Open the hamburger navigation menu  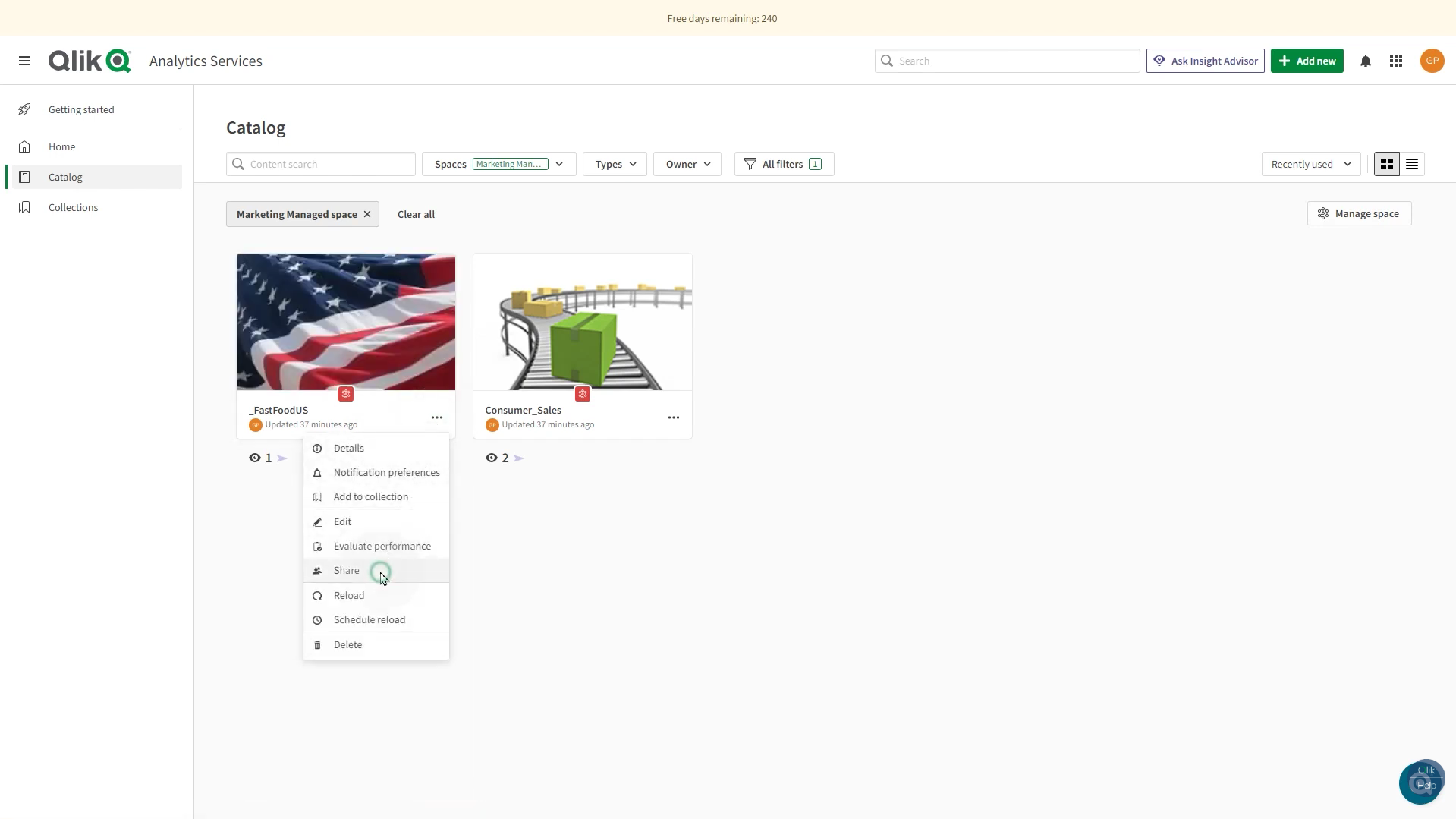[24, 61]
